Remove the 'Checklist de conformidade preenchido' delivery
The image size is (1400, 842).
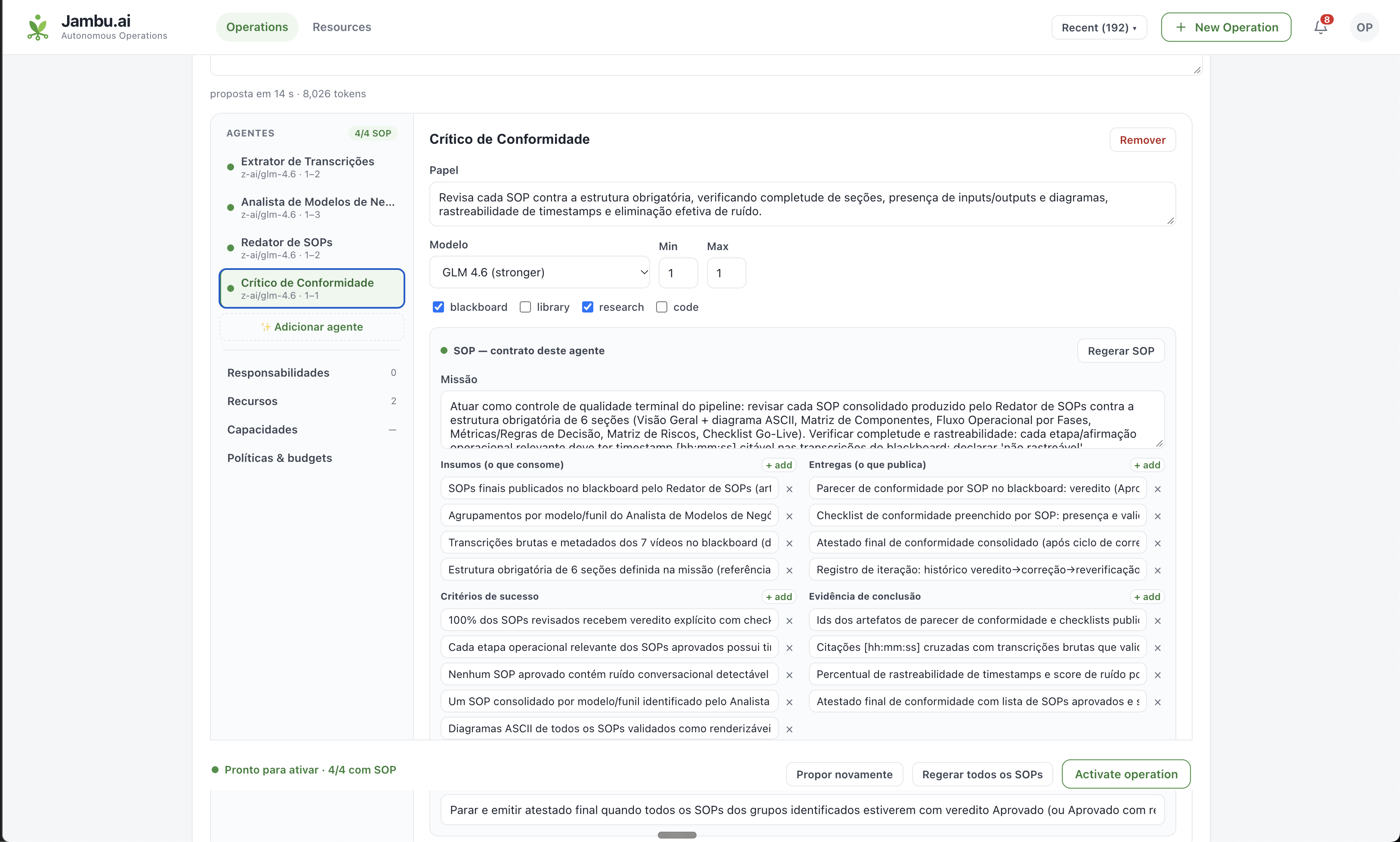click(1158, 516)
